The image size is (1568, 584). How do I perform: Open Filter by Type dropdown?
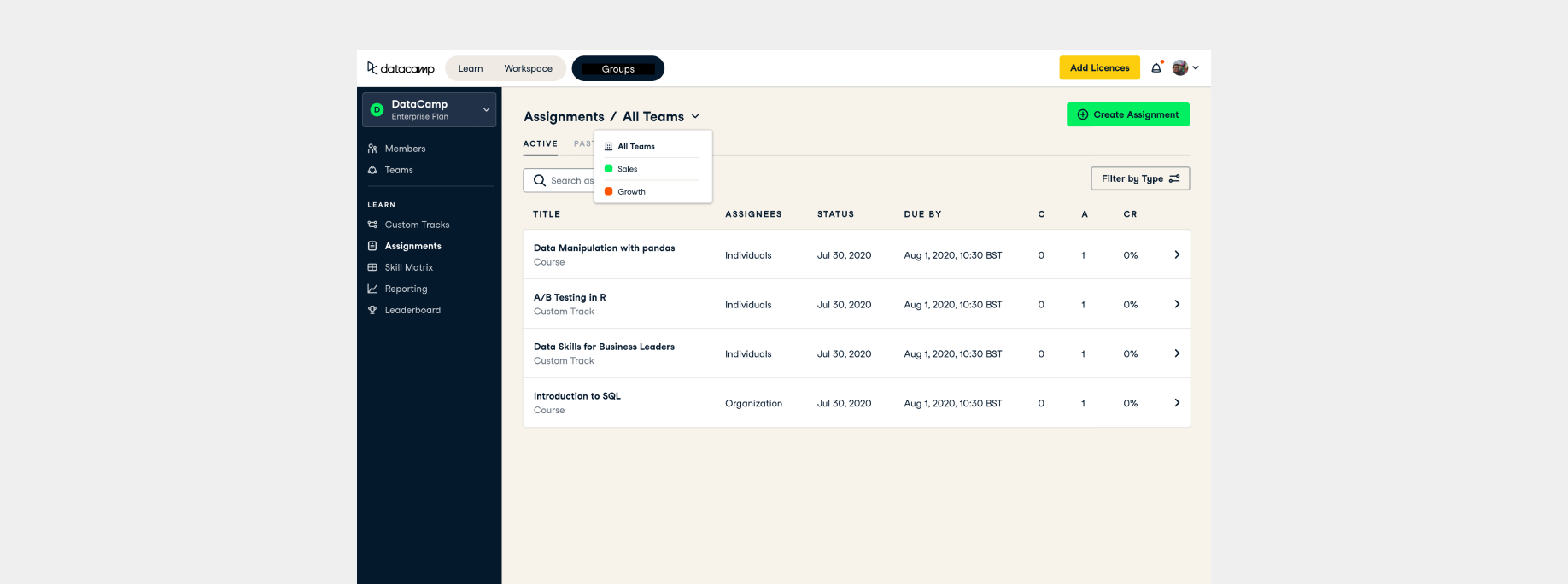pyautogui.click(x=1140, y=178)
